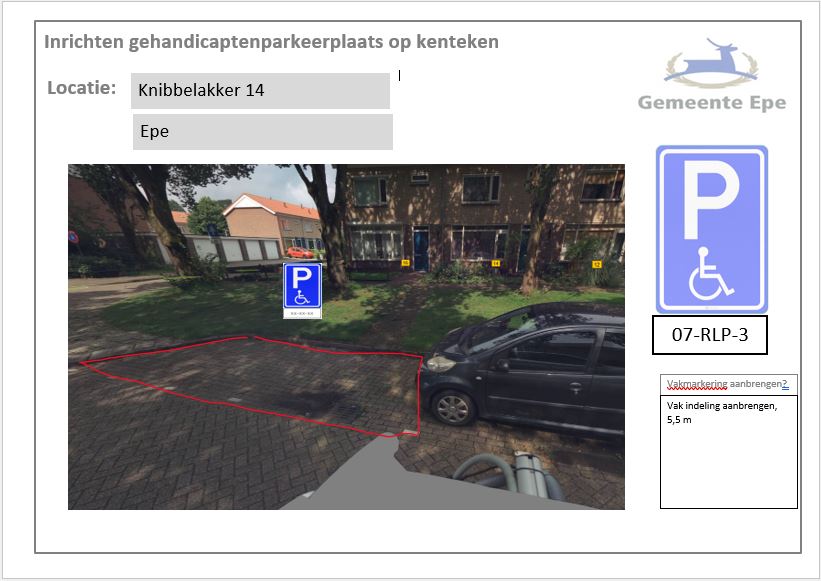Click the no-parking road sign at photo's left edge

[72, 238]
